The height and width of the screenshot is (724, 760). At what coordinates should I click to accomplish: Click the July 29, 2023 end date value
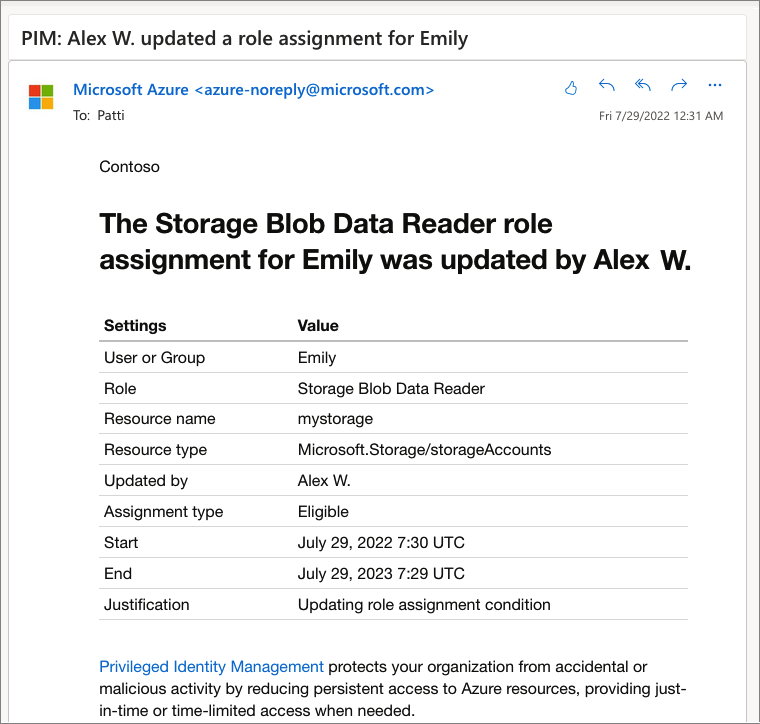click(x=381, y=574)
